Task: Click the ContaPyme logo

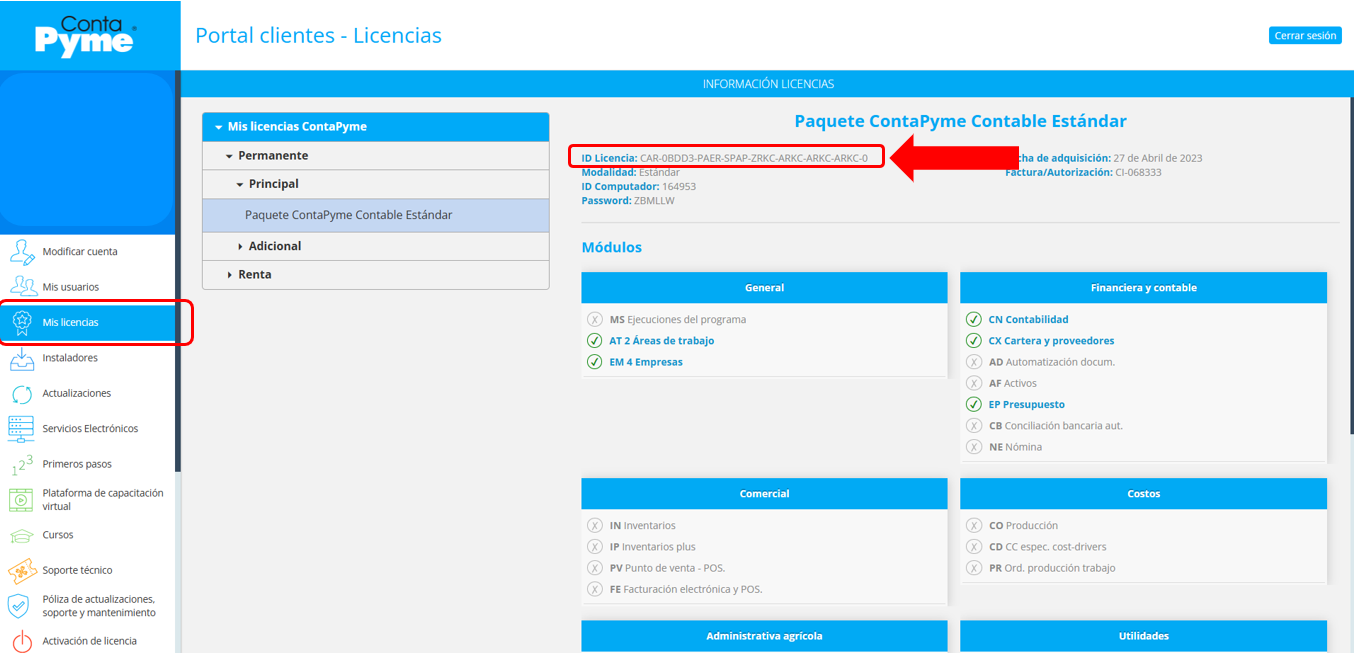Action: tap(85, 35)
